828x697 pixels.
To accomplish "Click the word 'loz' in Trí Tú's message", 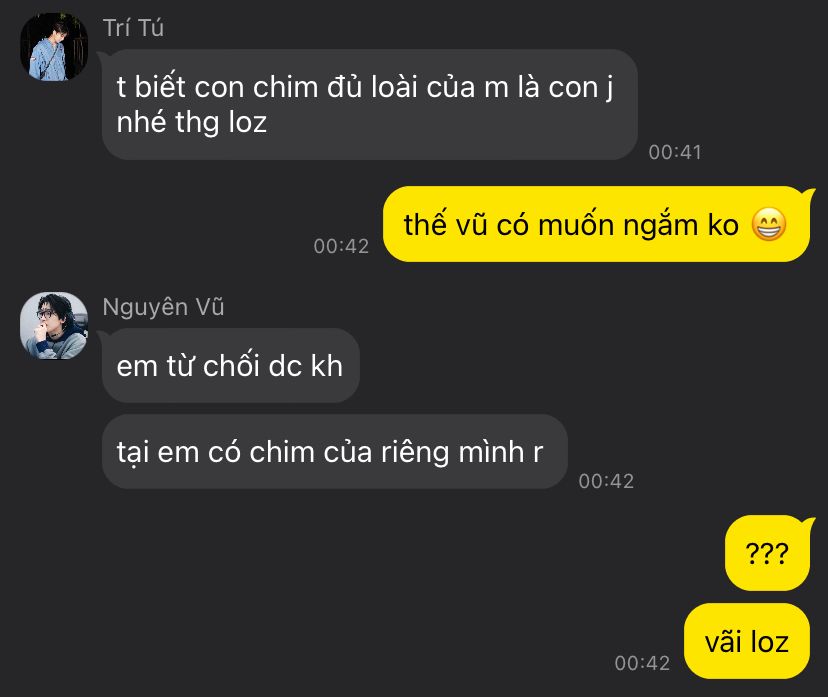I will 247,122.
